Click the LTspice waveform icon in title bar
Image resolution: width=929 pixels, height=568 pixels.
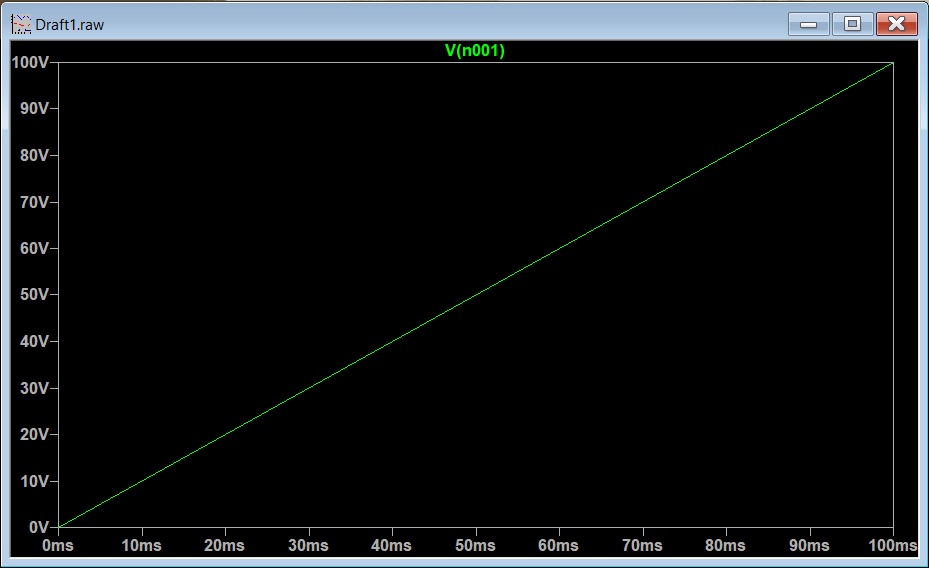pyautogui.click(x=21, y=24)
